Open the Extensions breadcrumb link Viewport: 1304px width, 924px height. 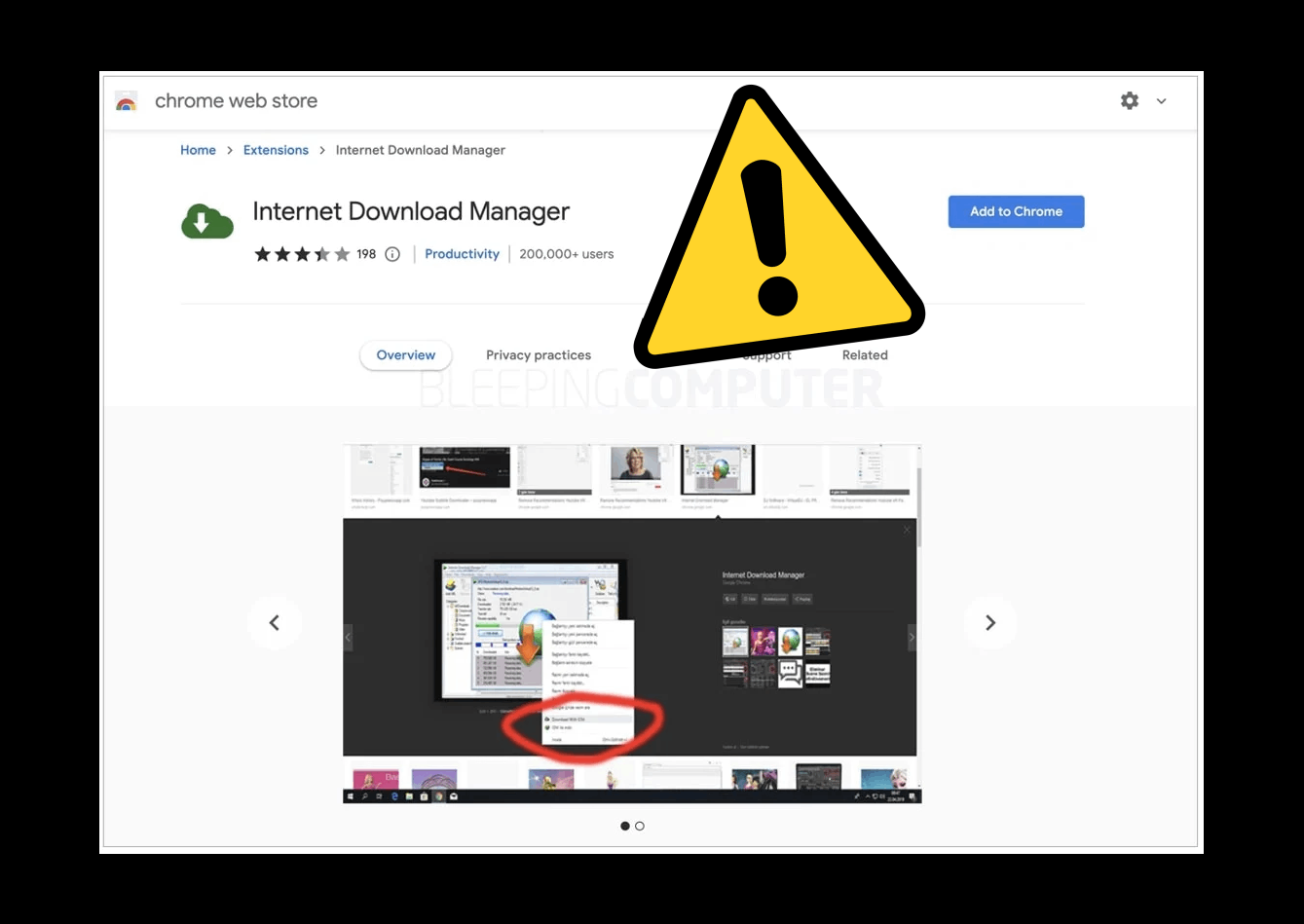(276, 150)
